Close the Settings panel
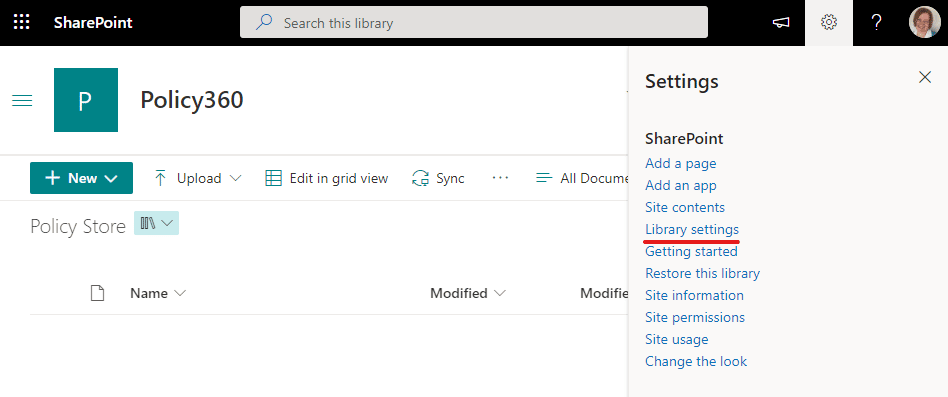948x397 pixels. click(925, 77)
